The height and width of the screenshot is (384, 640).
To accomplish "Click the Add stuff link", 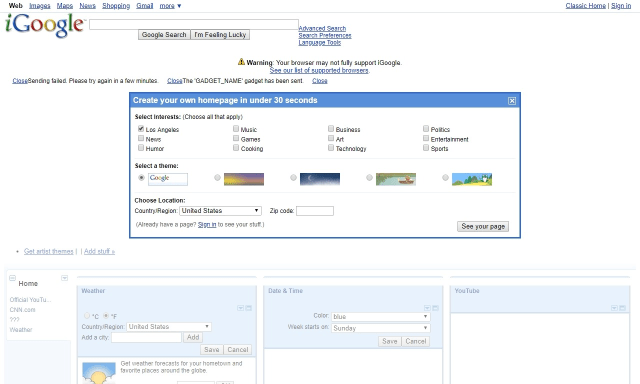I will tap(99, 251).
